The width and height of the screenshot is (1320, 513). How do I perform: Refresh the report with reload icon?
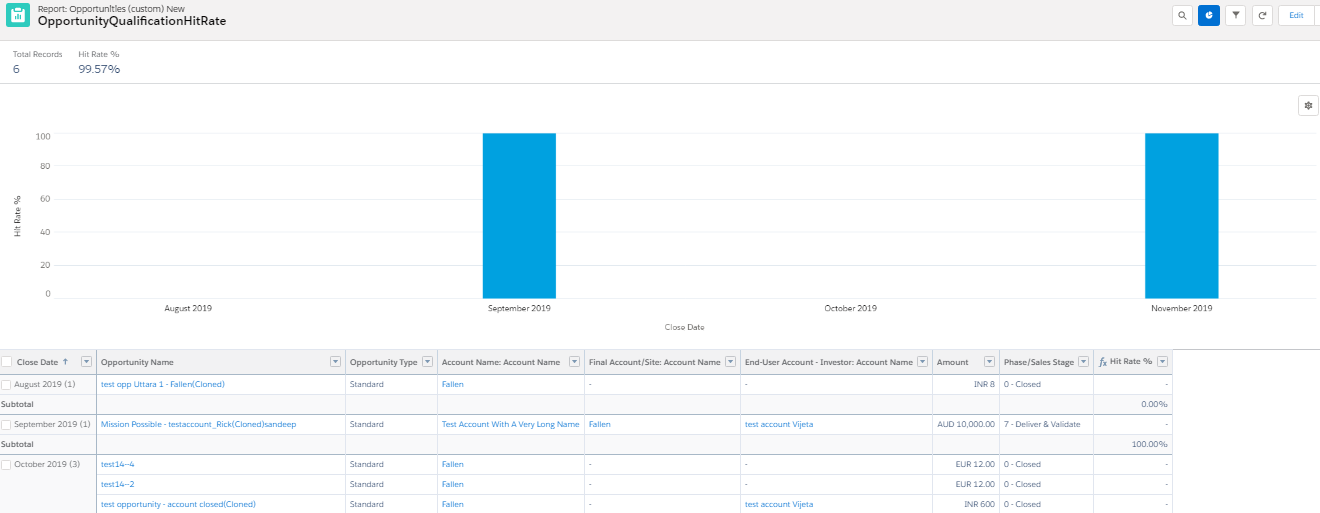click(1262, 15)
